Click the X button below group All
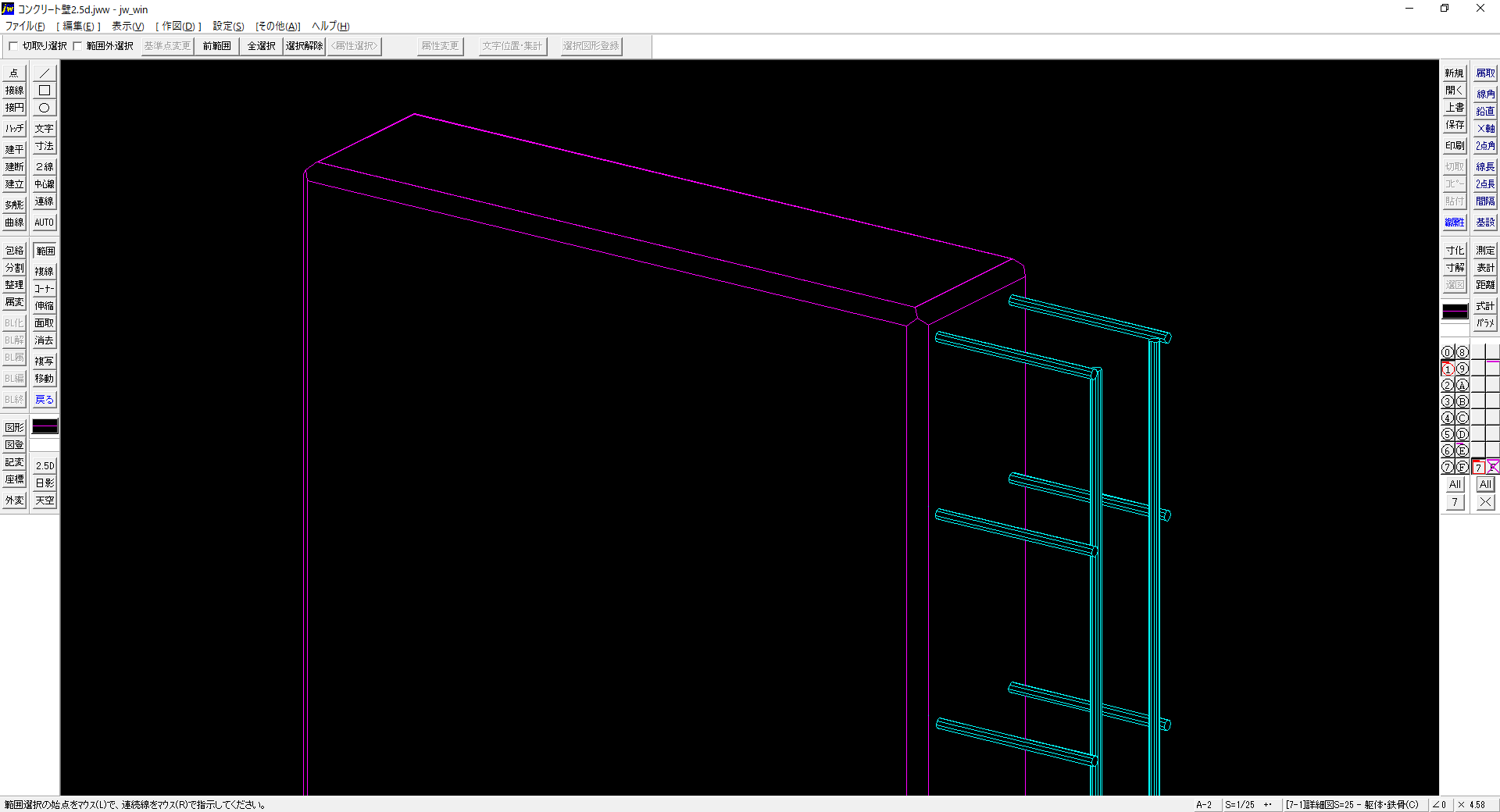Image resolution: width=1500 pixels, height=812 pixels. [1486, 502]
